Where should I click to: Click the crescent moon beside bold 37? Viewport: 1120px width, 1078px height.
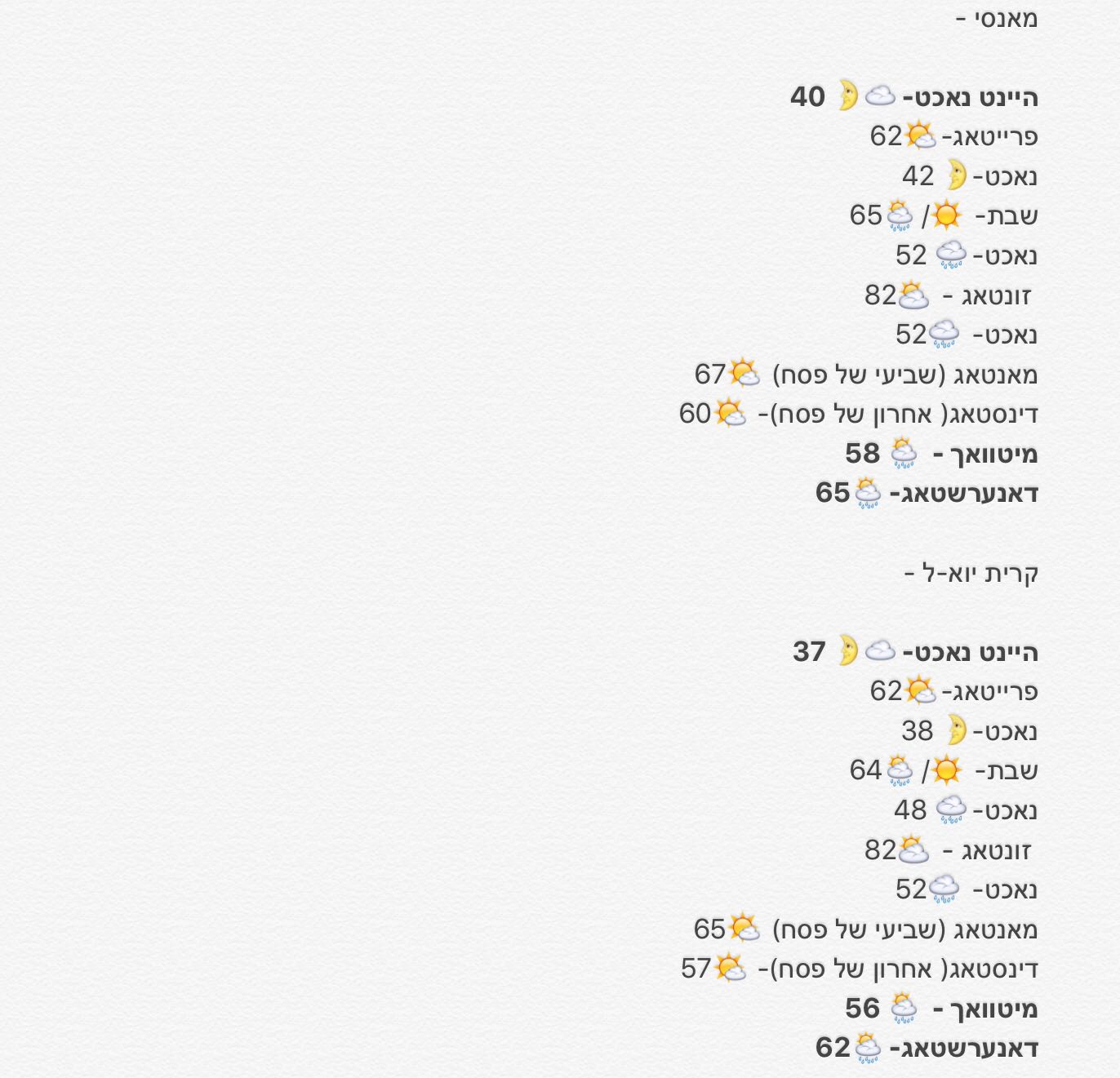coord(848,651)
